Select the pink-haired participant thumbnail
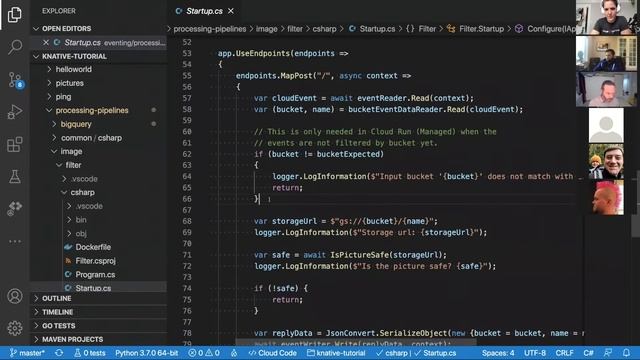This screenshot has height=360, width=640. click(607, 198)
